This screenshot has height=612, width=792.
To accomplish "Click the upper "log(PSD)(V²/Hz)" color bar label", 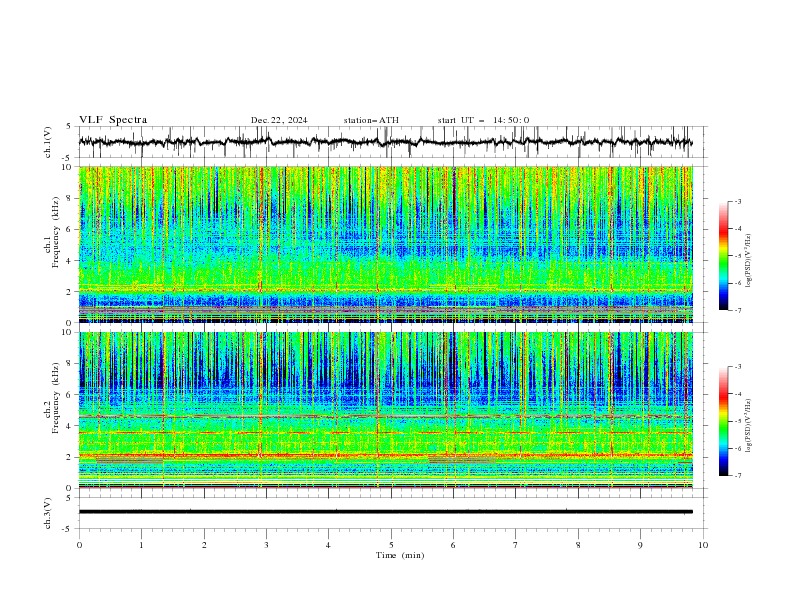I will click(x=749, y=261).
